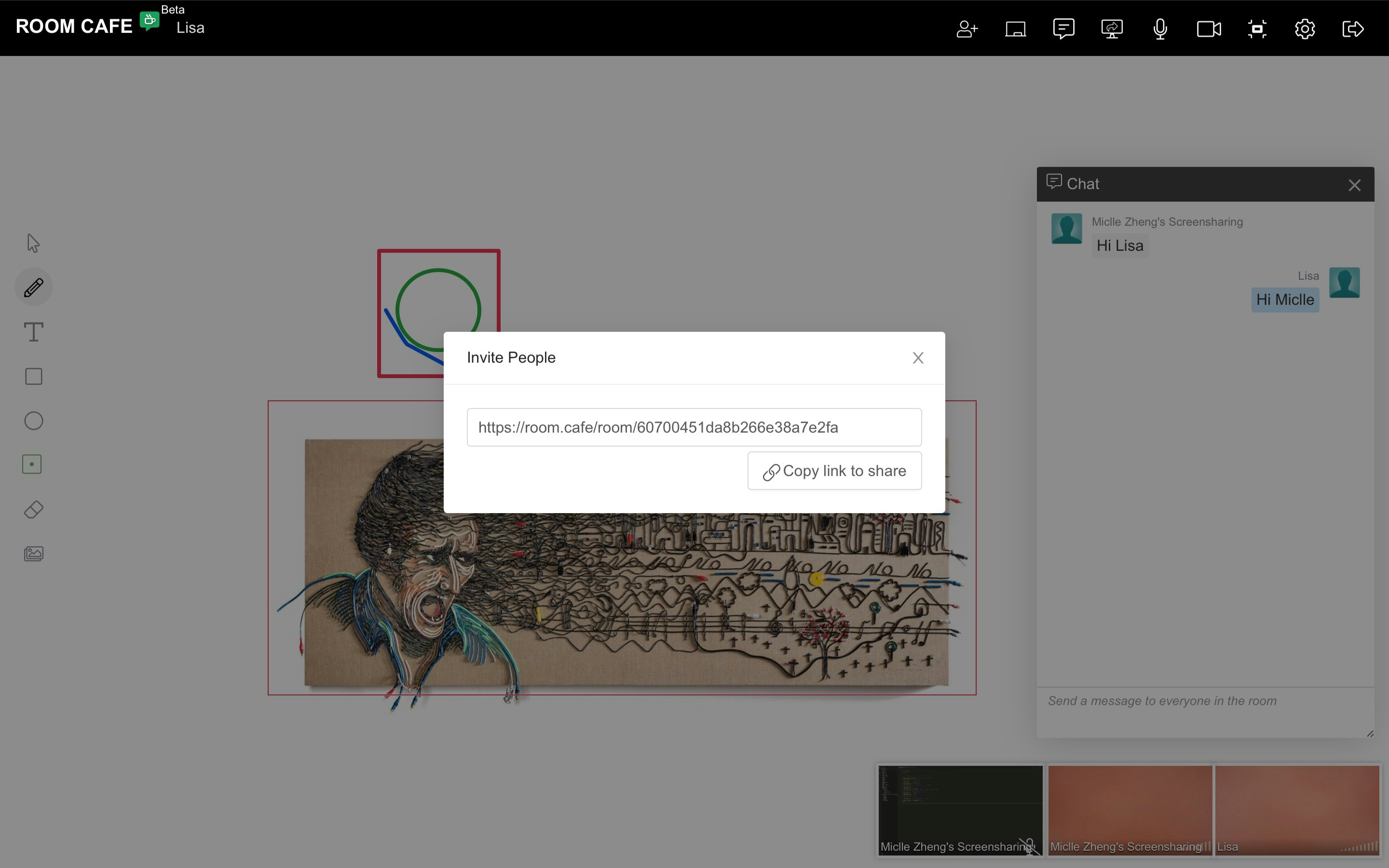Leave the room via exit icon
1389x868 pixels.
(1353, 29)
